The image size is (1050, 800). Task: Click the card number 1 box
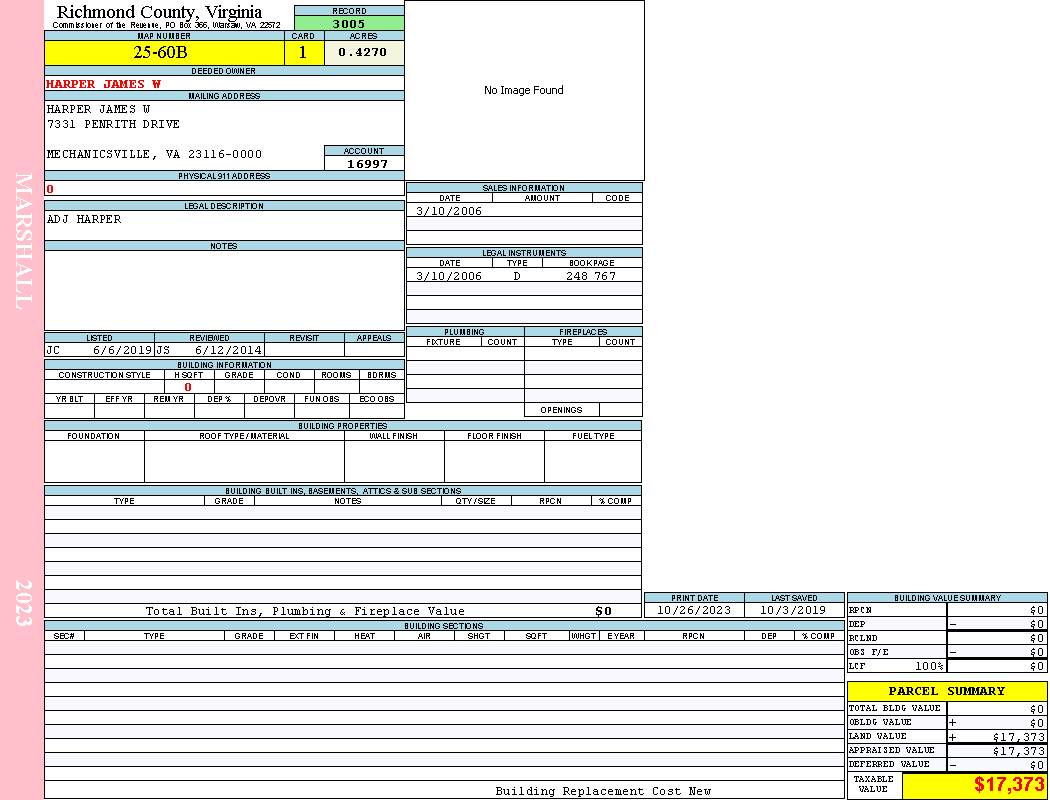pyautogui.click(x=303, y=53)
